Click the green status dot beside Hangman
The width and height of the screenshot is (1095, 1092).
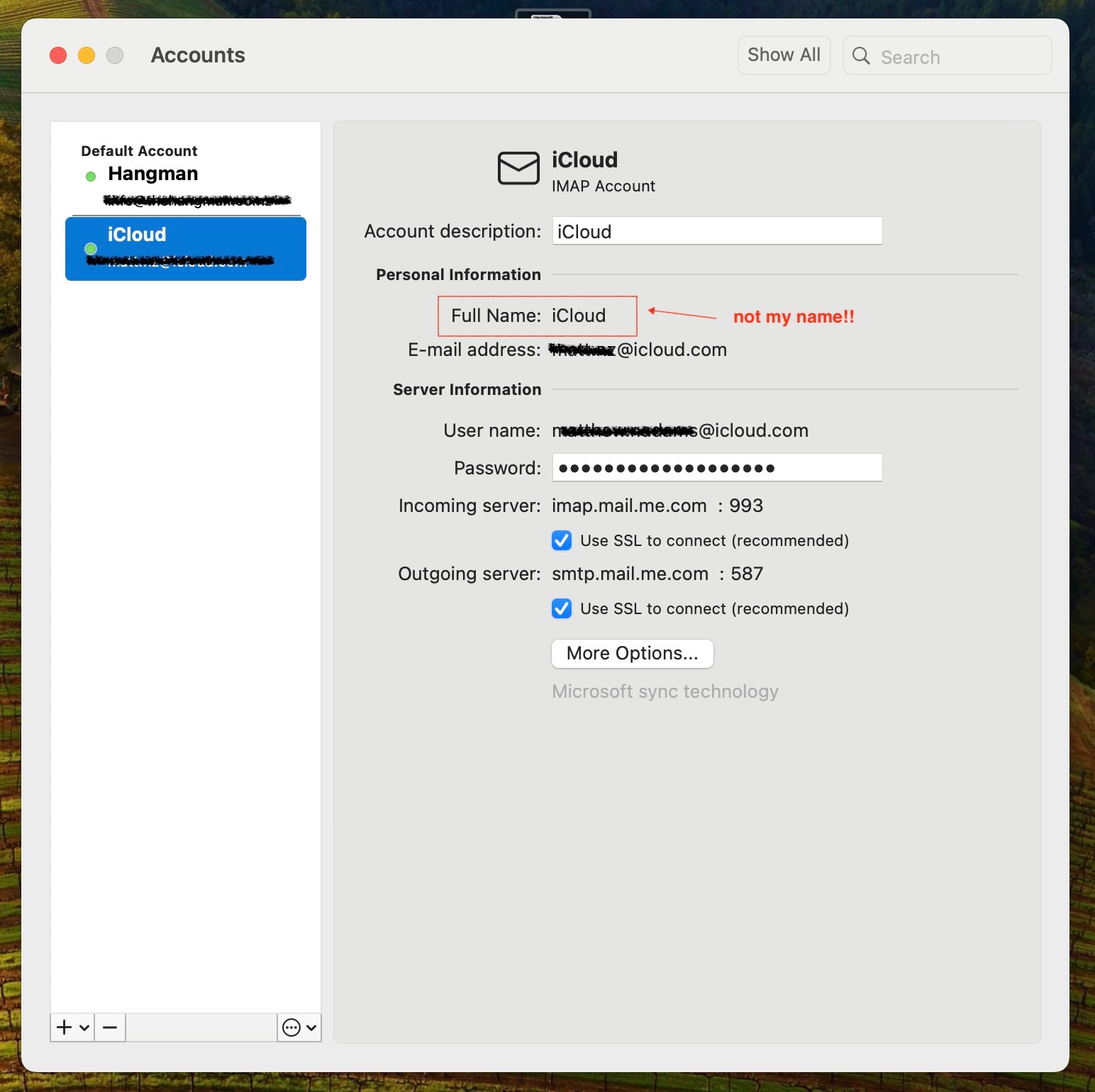point(91,176)
